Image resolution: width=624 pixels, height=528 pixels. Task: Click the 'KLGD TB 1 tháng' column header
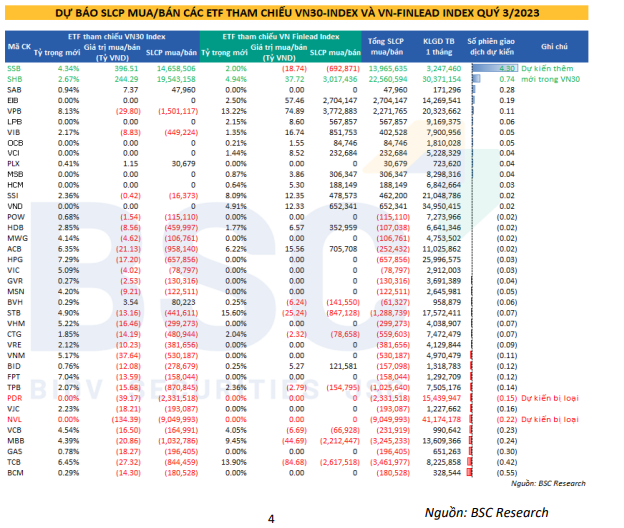pos(439,47)
